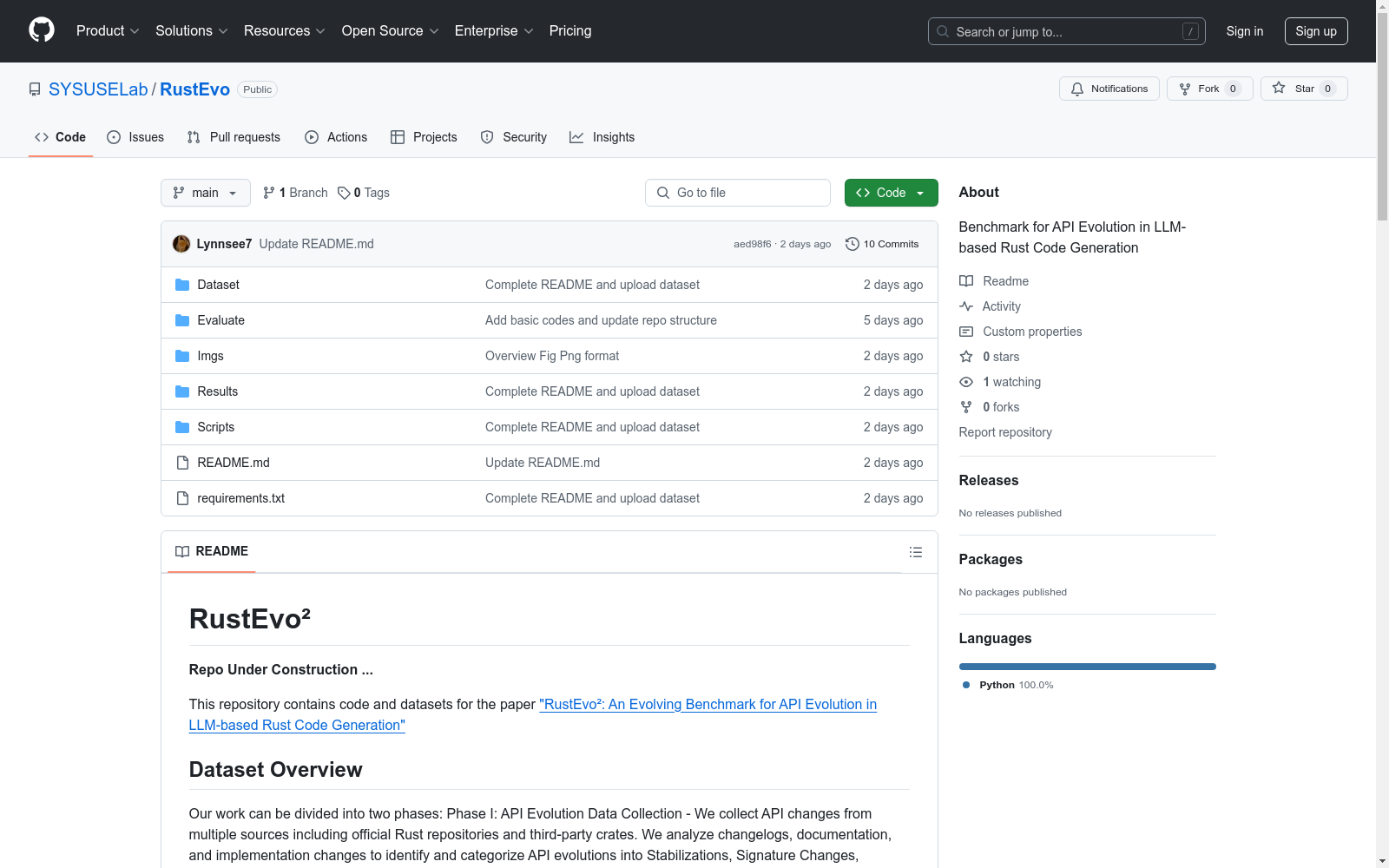Click the Search or jump to field
This screenshot has height=868, width=1389.
coord(1066,31)
